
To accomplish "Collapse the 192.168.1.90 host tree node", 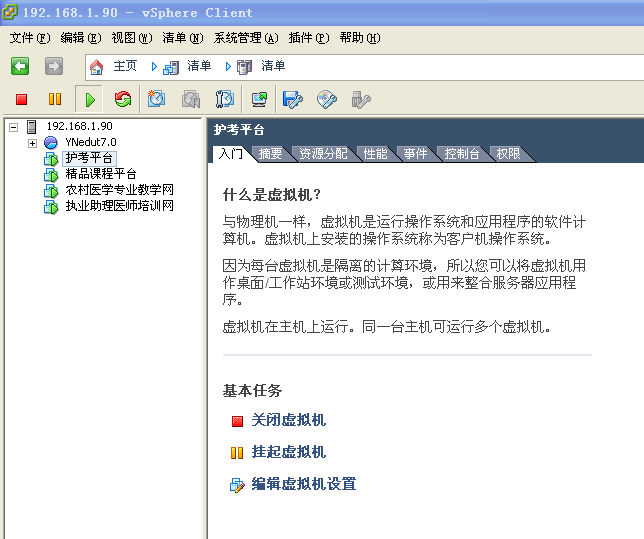I will tap(14, 127).
